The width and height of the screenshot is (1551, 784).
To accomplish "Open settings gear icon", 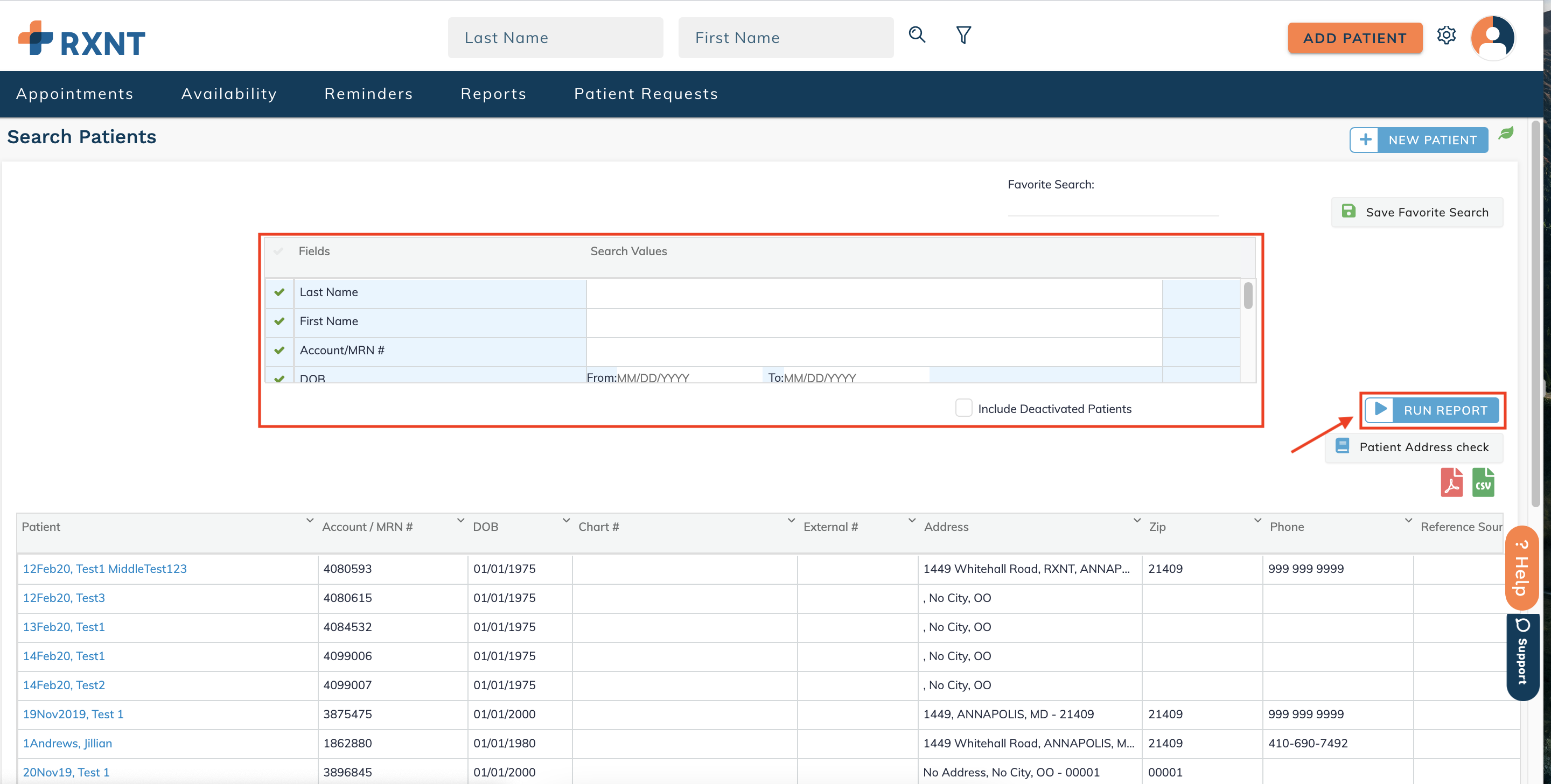I will click(x=1446, y=36).
